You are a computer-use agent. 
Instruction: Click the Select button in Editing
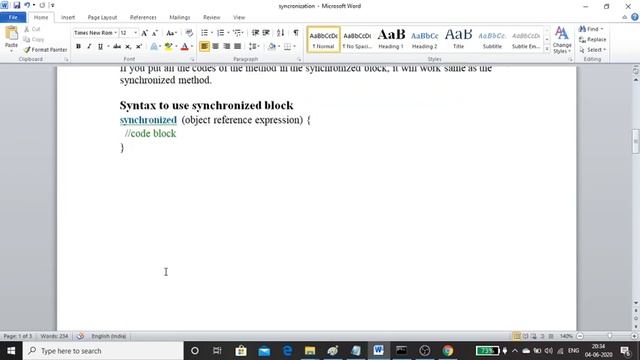(592, 50)
